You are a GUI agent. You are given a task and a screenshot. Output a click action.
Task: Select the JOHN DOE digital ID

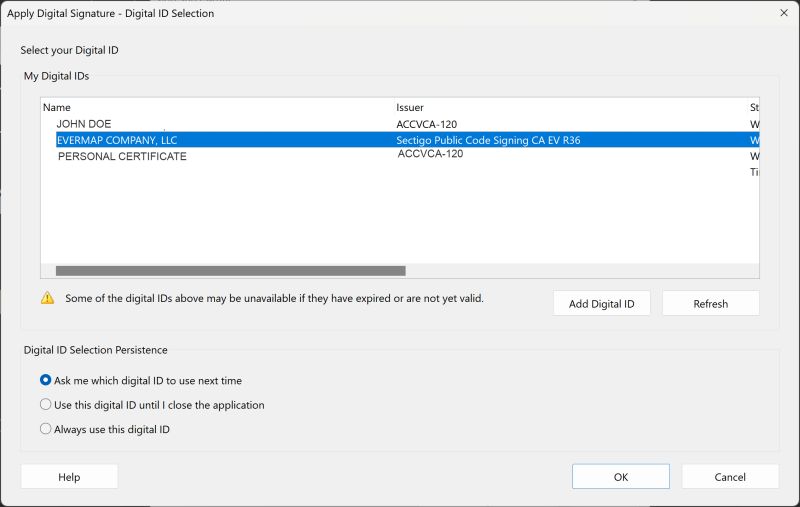point(84,124)
